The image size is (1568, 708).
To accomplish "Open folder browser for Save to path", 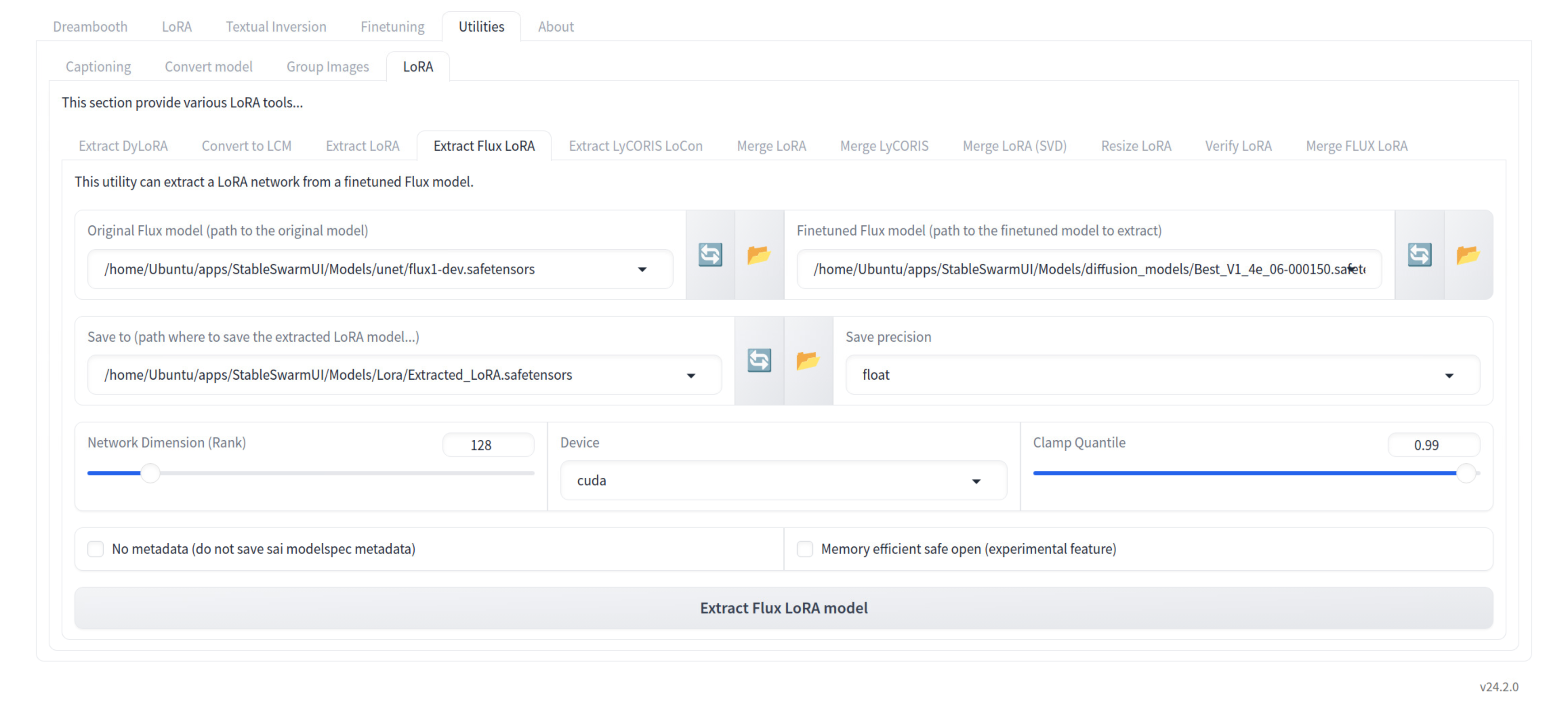I will tap(808, 361).
